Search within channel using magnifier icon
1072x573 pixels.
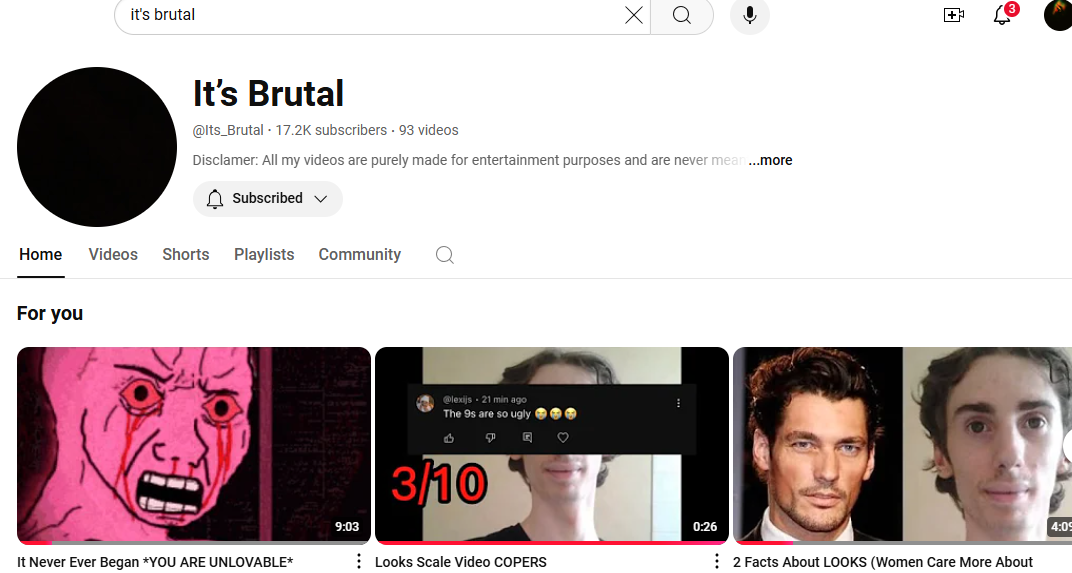point(445,255)
